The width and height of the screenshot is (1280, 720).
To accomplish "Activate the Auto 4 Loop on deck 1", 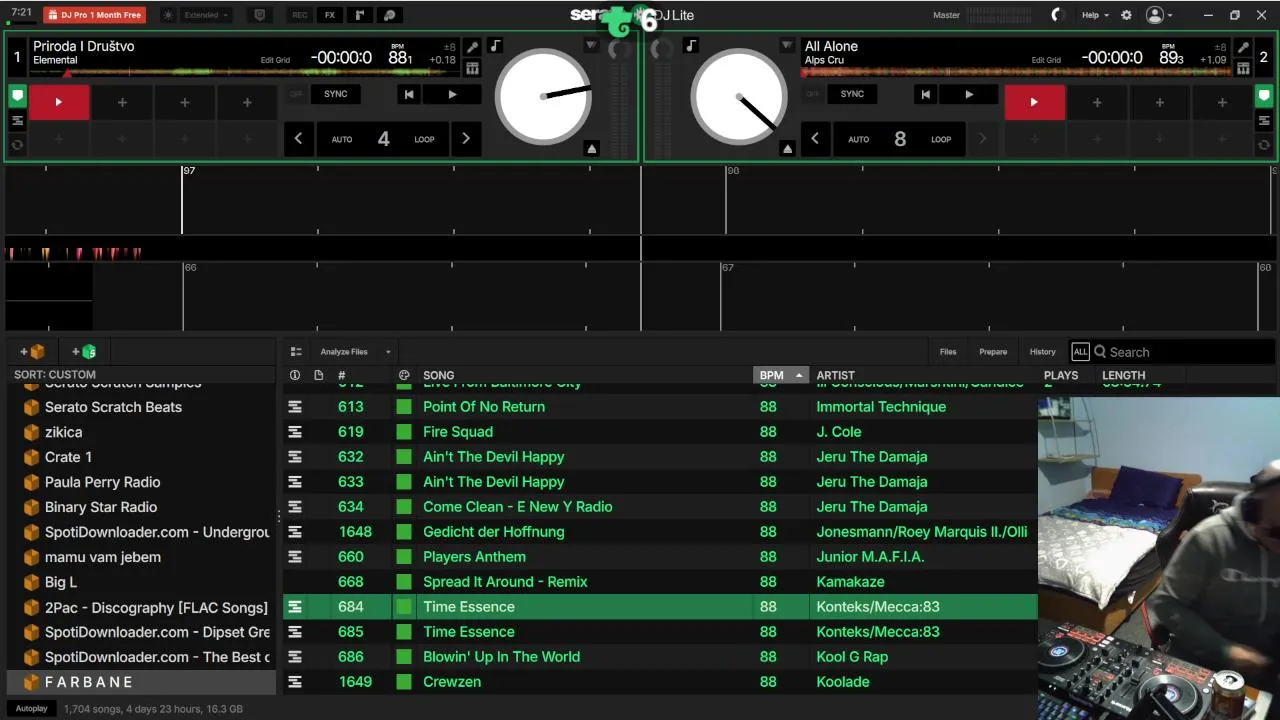I will pyautogui.click(x=383, y=139).
